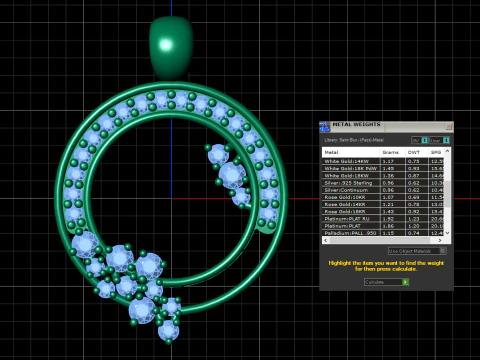480x360 pixels.
Task: Click the 0.96 grams value for Sterling silver
Action: pos(388,183)
